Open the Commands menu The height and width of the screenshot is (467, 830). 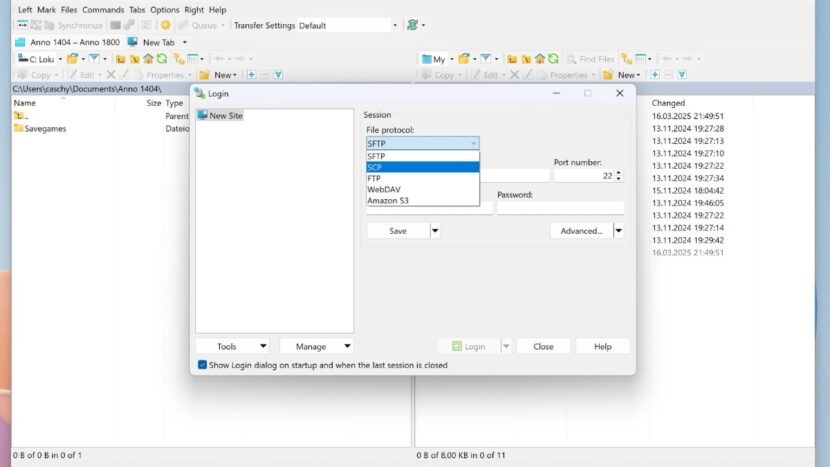[103, 10]
